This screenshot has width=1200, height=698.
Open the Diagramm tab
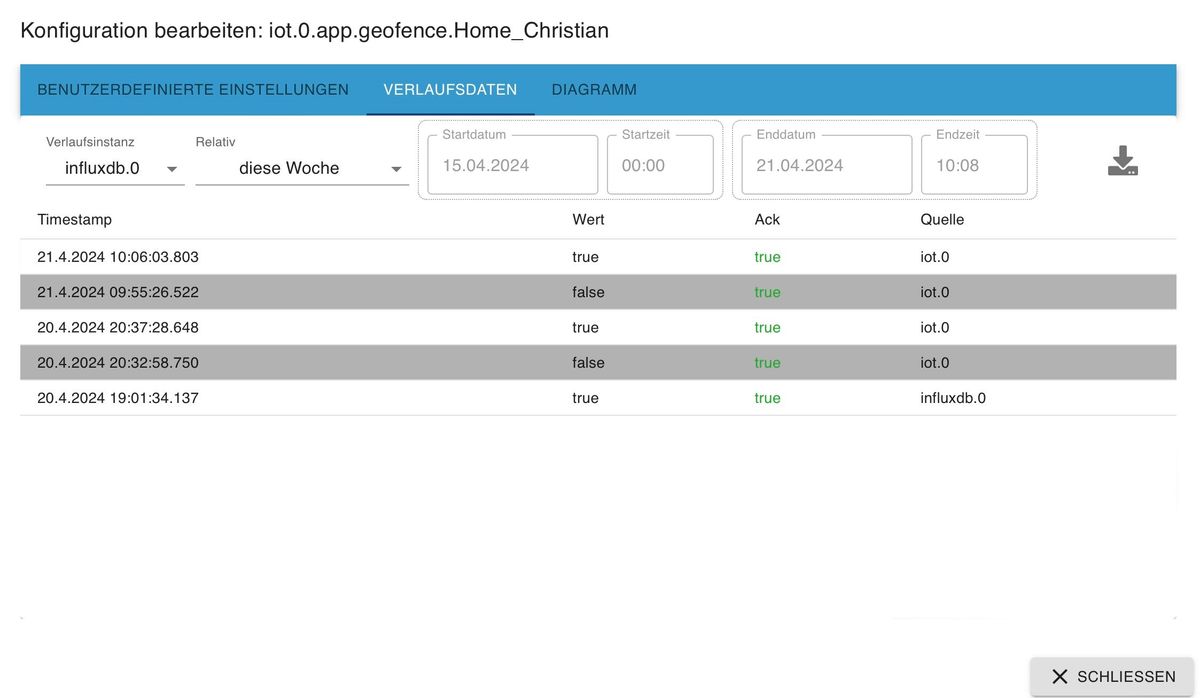594,89
